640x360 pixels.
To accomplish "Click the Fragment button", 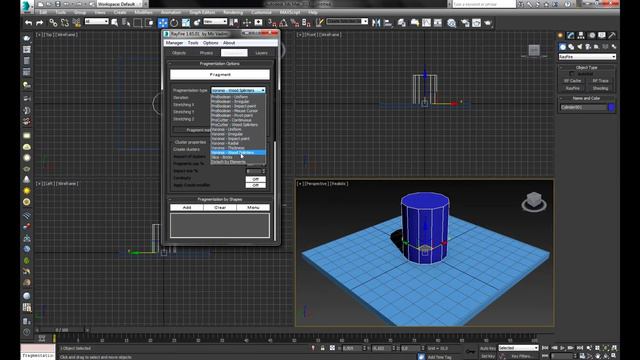I will click(x=220, y=75).
